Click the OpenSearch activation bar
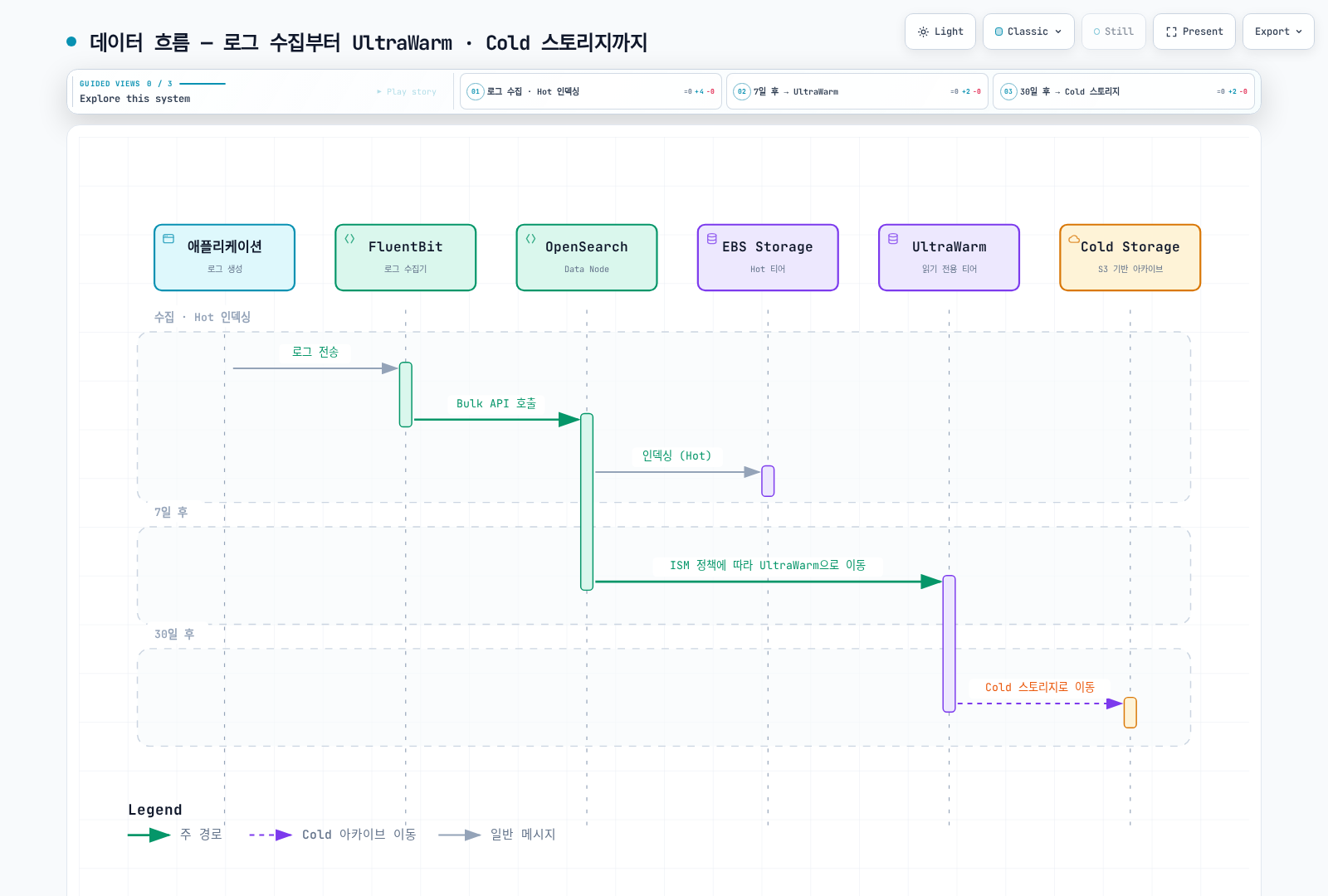This screenshot has height=896, width=1328. coord(587,502)
